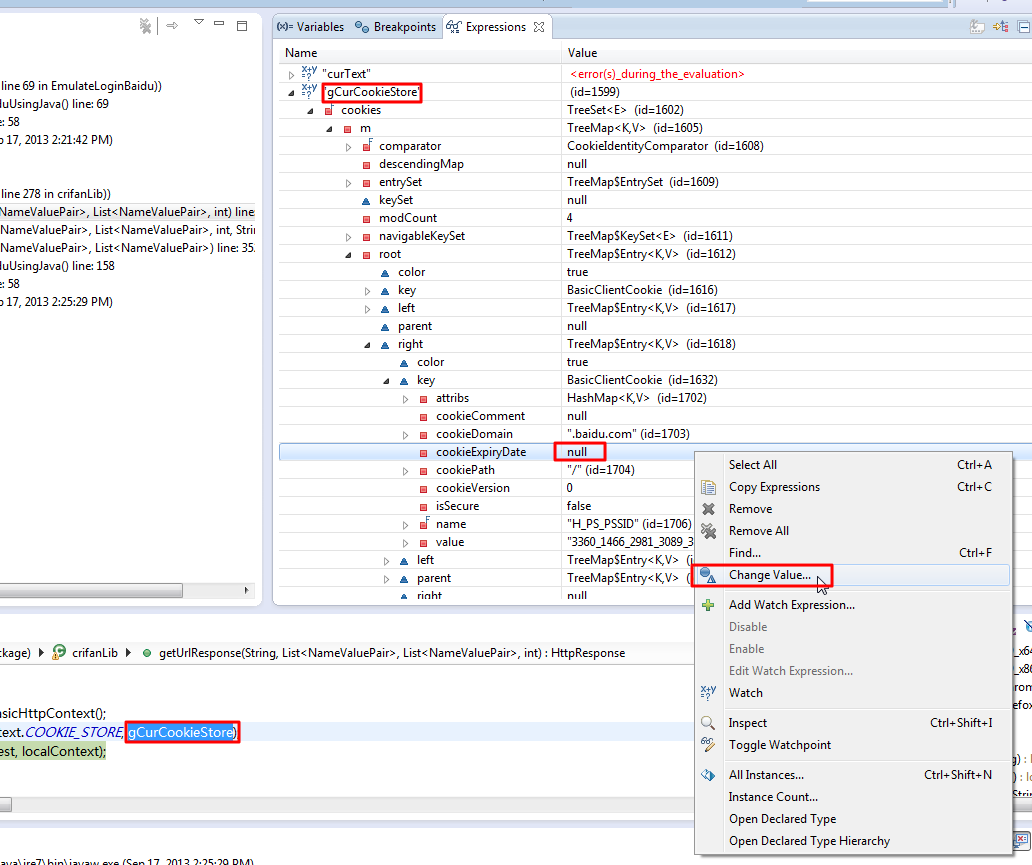Click the All Instances icon in context menu

[708, 775]
